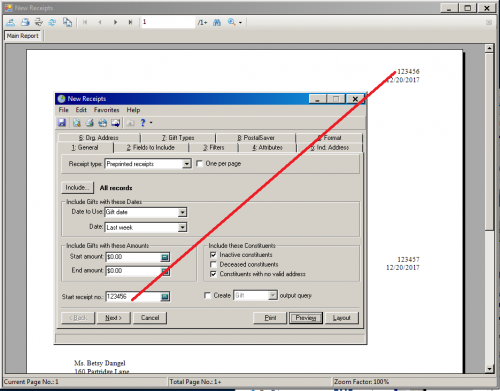This screenshot has height=391, width=500.
Task: Switch to the Filters tab
Action: pos(214,147)
